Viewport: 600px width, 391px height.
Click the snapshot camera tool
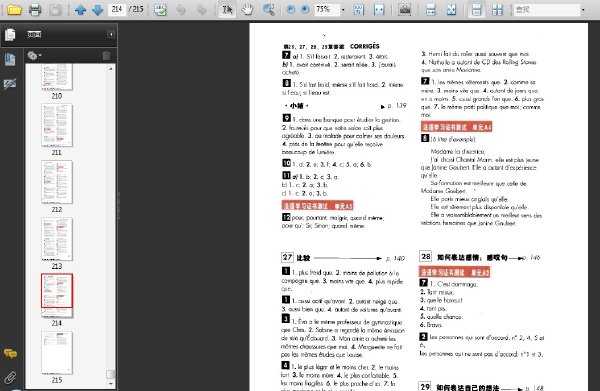click(x=404, y=10)
